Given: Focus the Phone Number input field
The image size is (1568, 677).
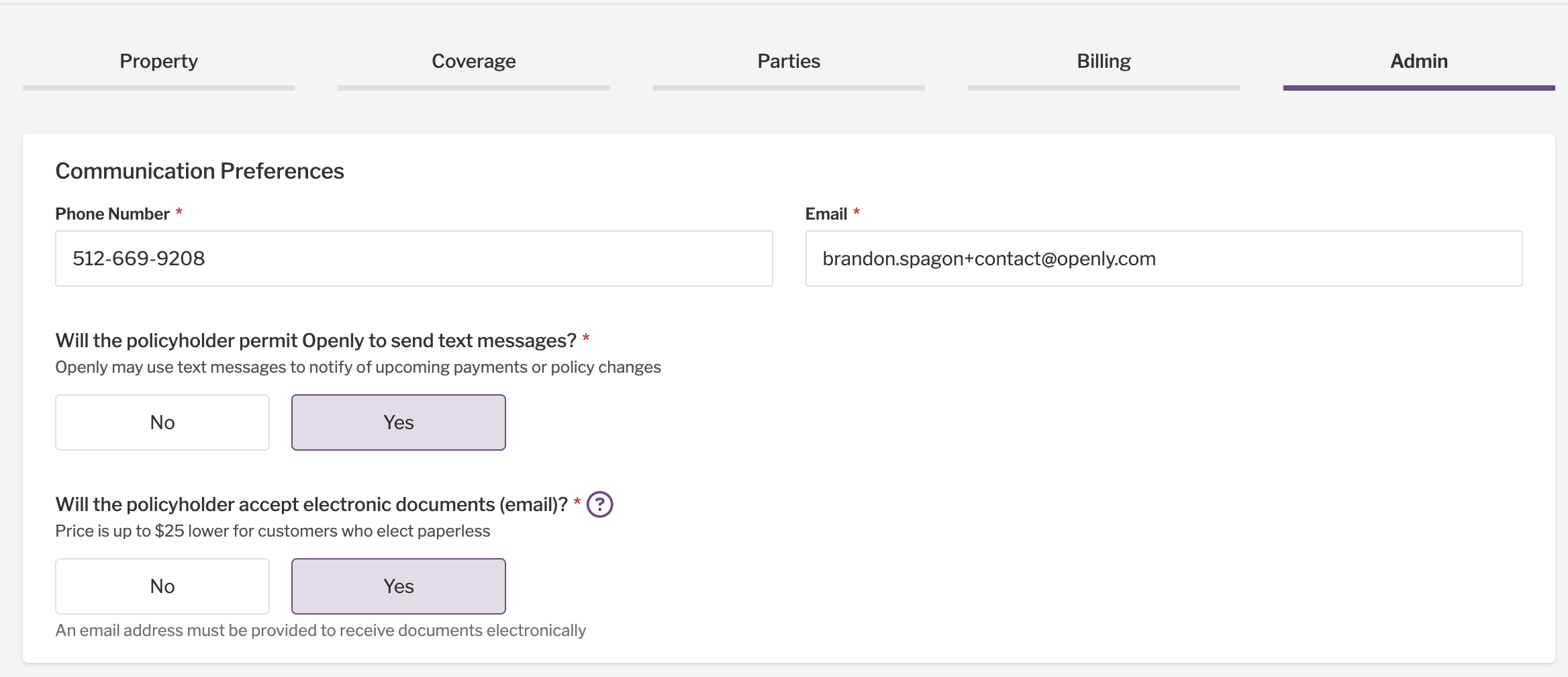Looking at the screenshot, I should pyautogui.click(x=414, y=259).
